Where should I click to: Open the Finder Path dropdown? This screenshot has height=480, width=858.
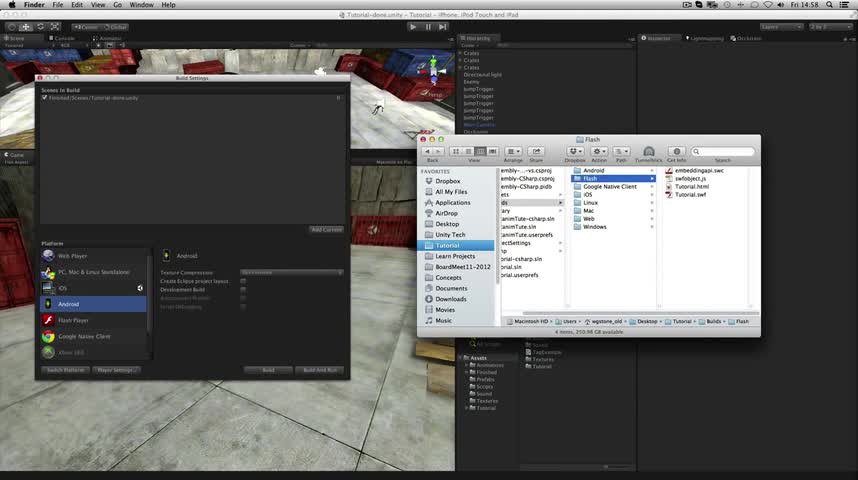pos(621,152)
